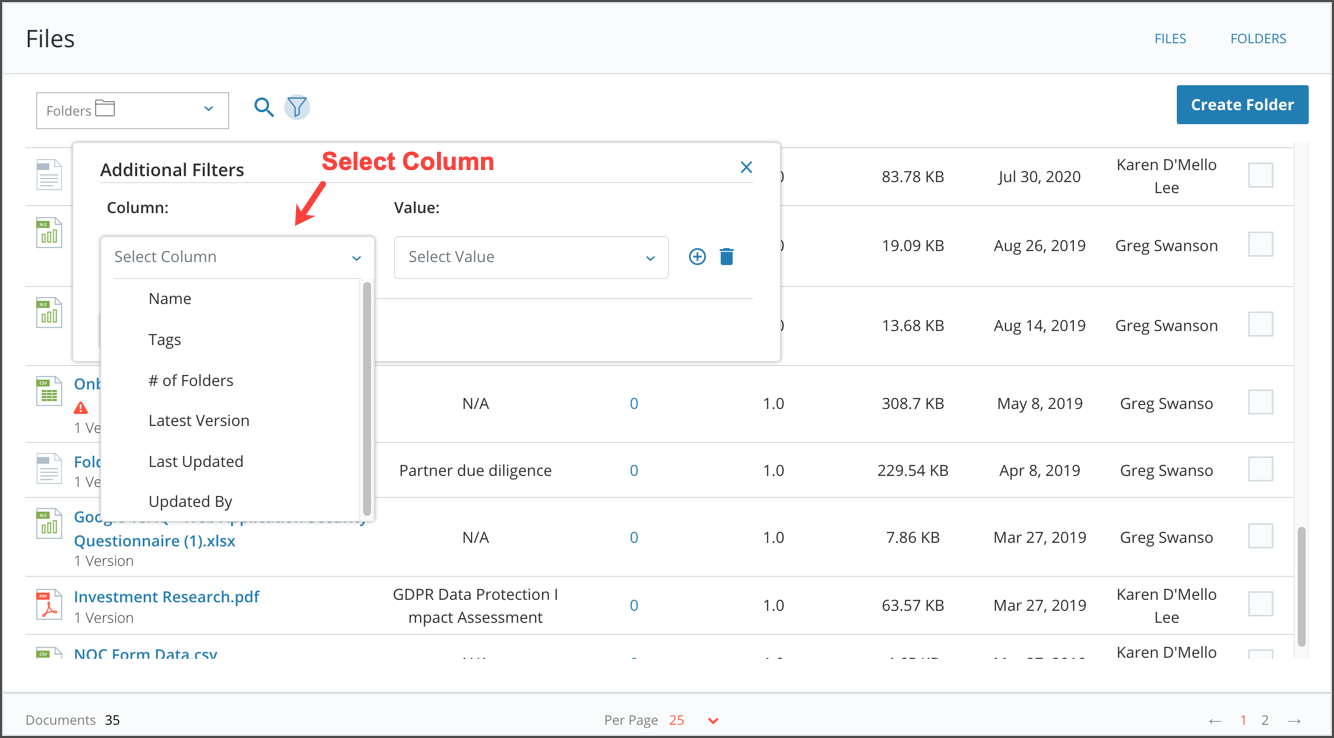Tick the checkbox for the Jul 30, 2020 row
The width and height of the screenshot is (1334, 738).
coord(1261,175)
